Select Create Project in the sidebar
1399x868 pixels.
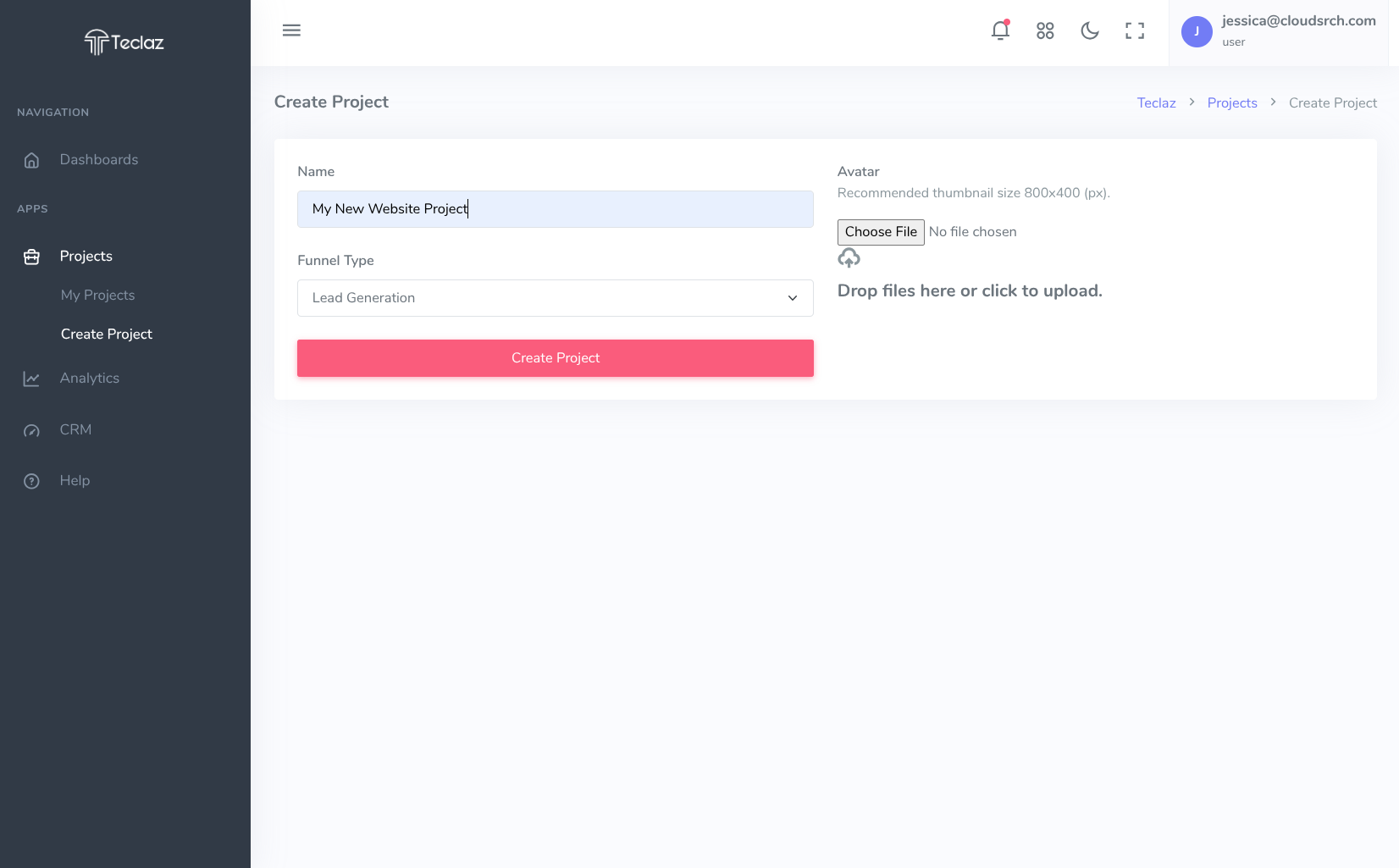coord(107,334)
